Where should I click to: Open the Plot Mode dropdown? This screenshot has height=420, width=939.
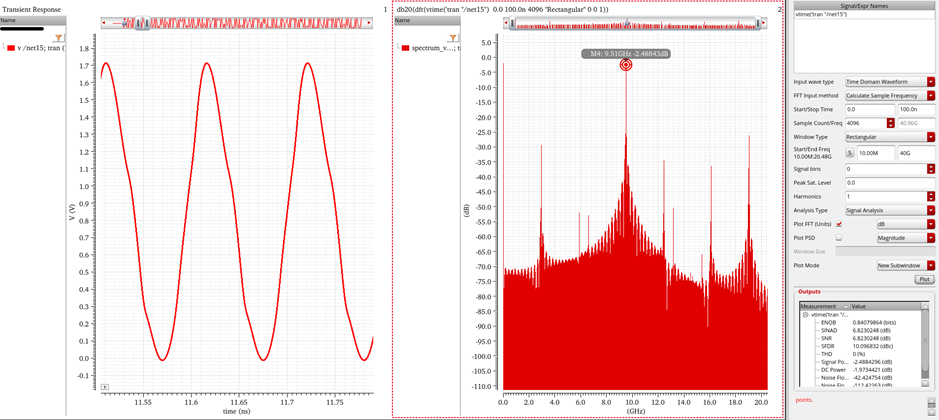tap(930, 266)
